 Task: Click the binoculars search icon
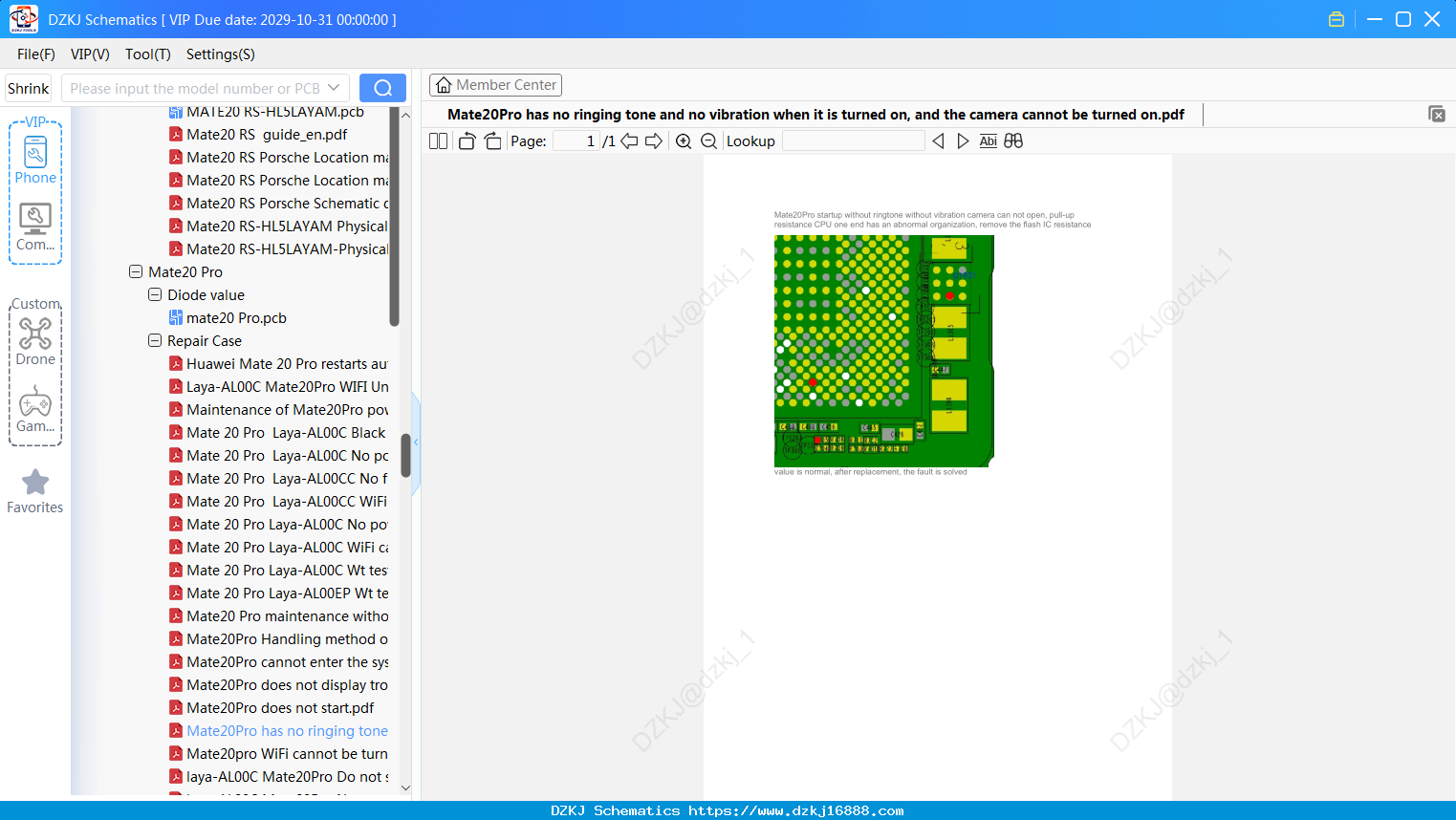click(1013, 141)
